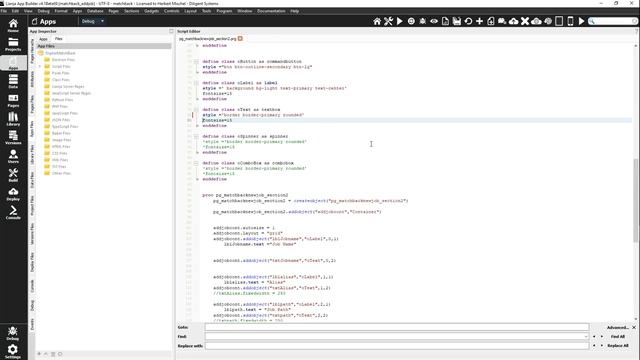Switch to the Apps tab in App Inspector
The image size is (640, 360).
43,39
